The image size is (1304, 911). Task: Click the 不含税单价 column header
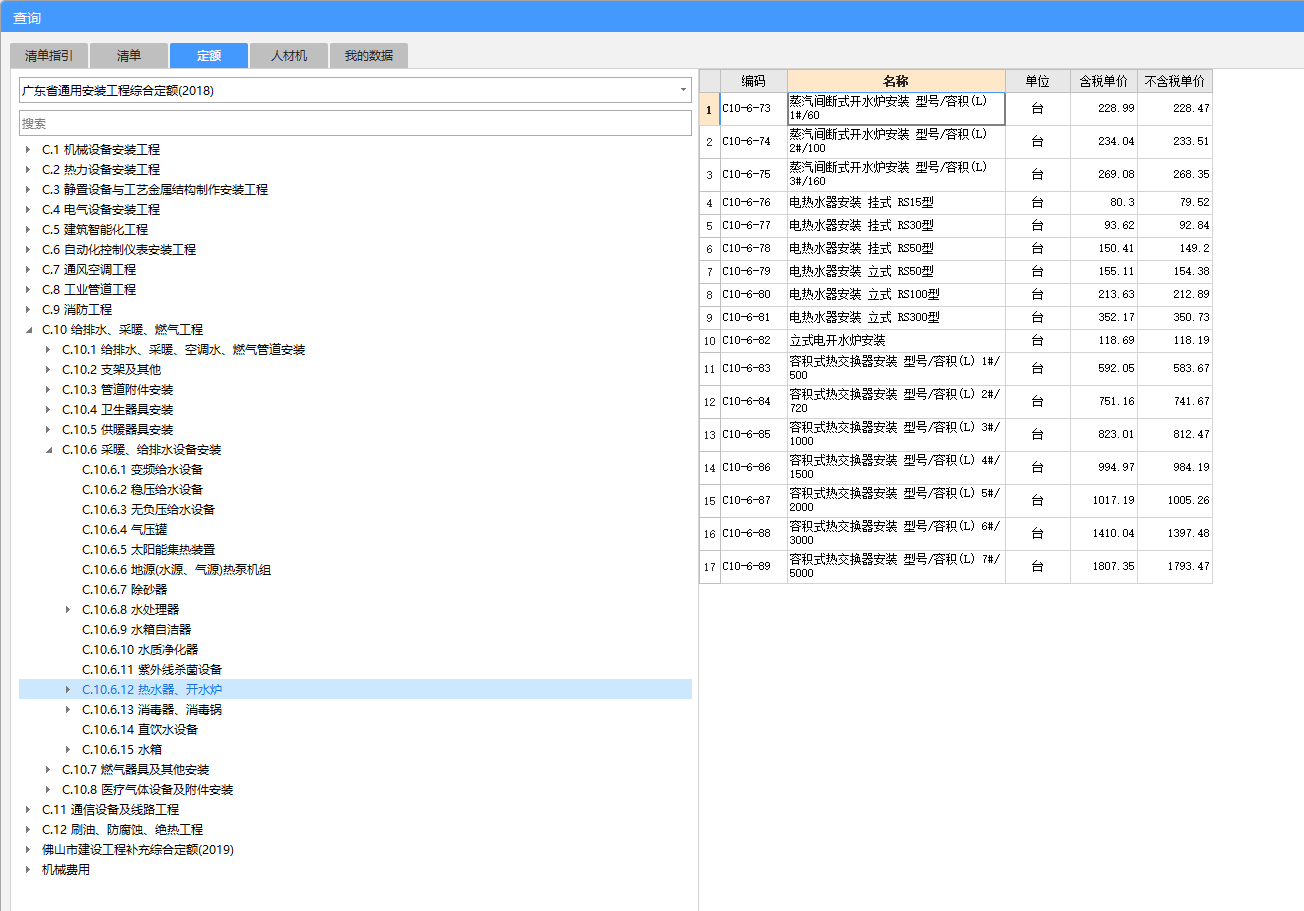(1174, 81)
